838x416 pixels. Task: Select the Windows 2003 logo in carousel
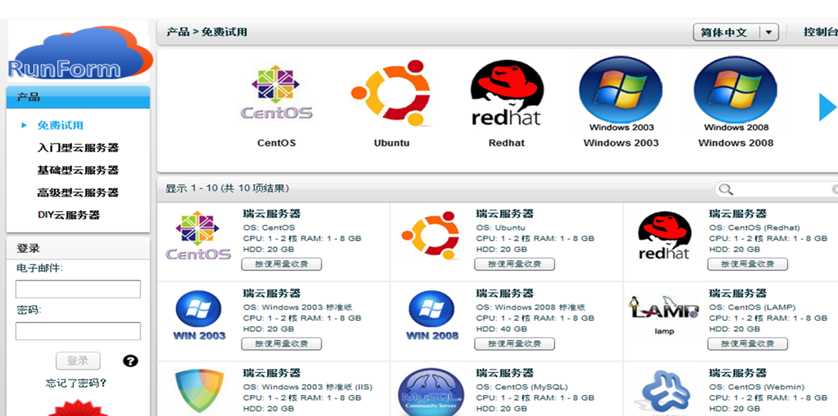pos(621,94)
